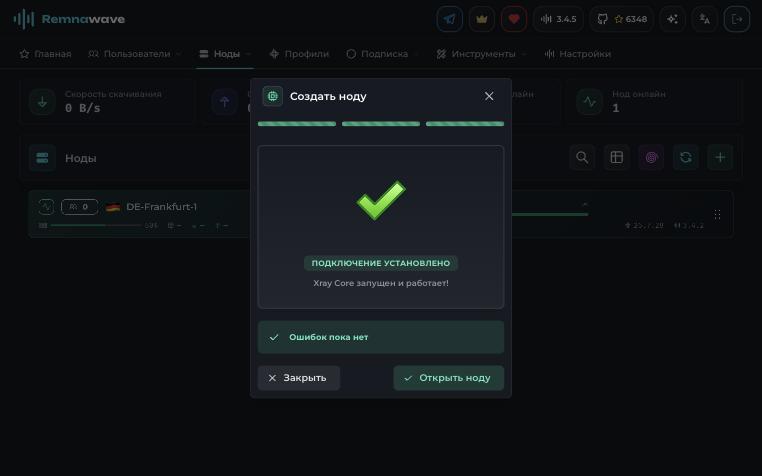The width and height of the screenshot is (762, 476).
Task: Click the add node plus icon
Action: coord(720,158)
